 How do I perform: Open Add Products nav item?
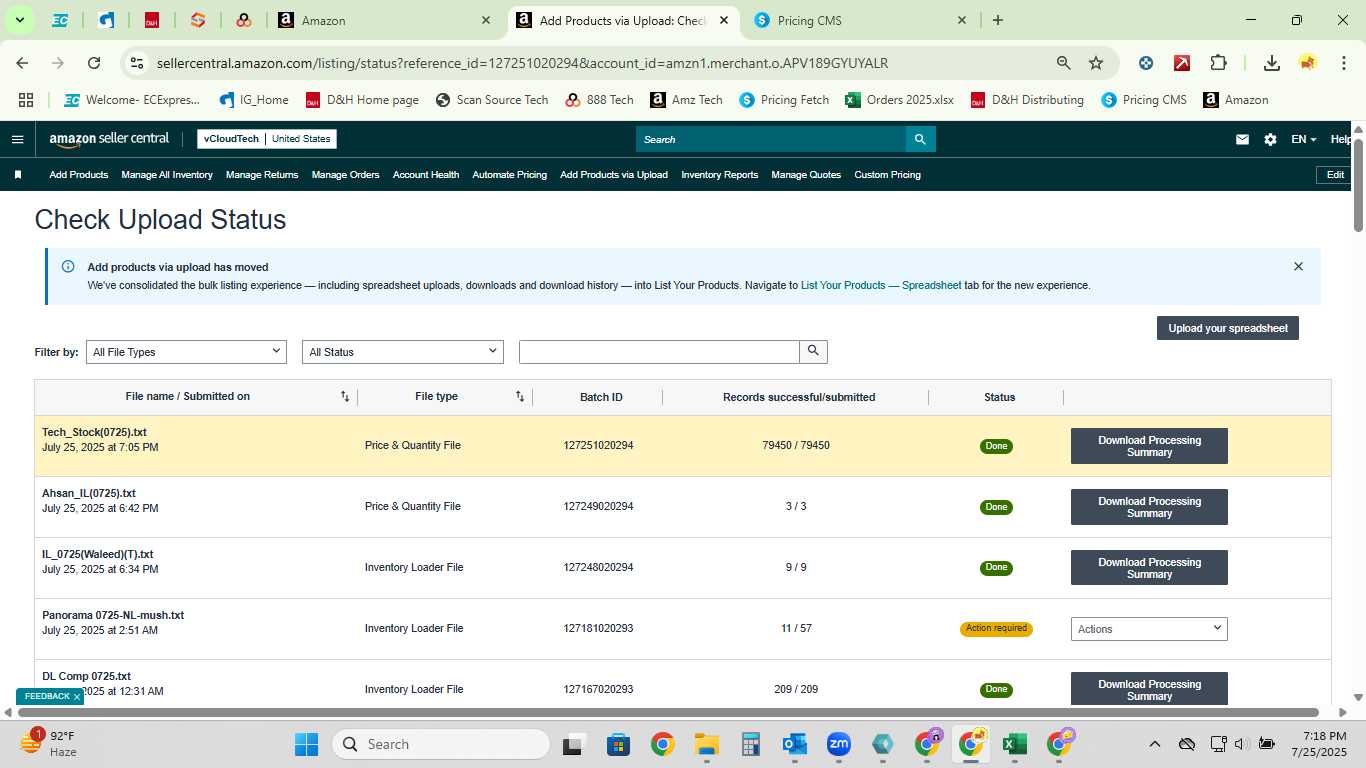click(x=79, y=175)
